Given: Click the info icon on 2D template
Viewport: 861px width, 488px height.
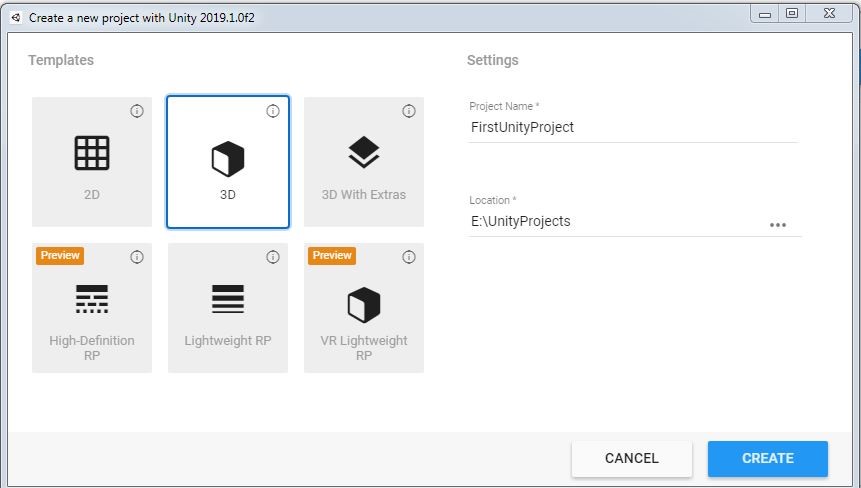Looking at the screenshot, I should (x=137, y=111).
